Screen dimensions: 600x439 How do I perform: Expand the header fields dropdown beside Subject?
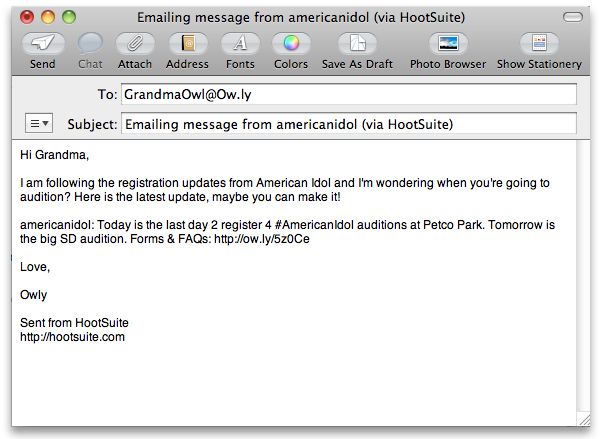39,123
